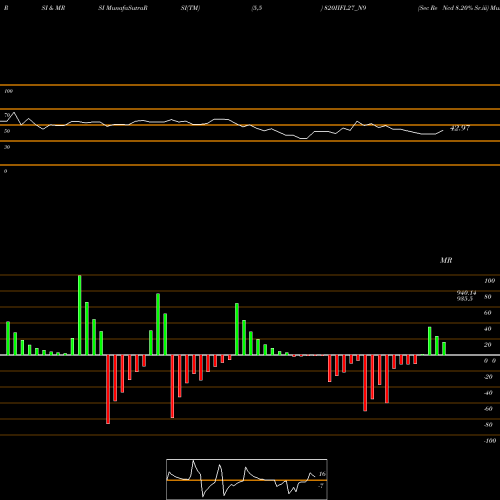Viewport: 500px width, 500px height.
Task: Click the 'SI(TM)' header label
Action: pos(190,8)
